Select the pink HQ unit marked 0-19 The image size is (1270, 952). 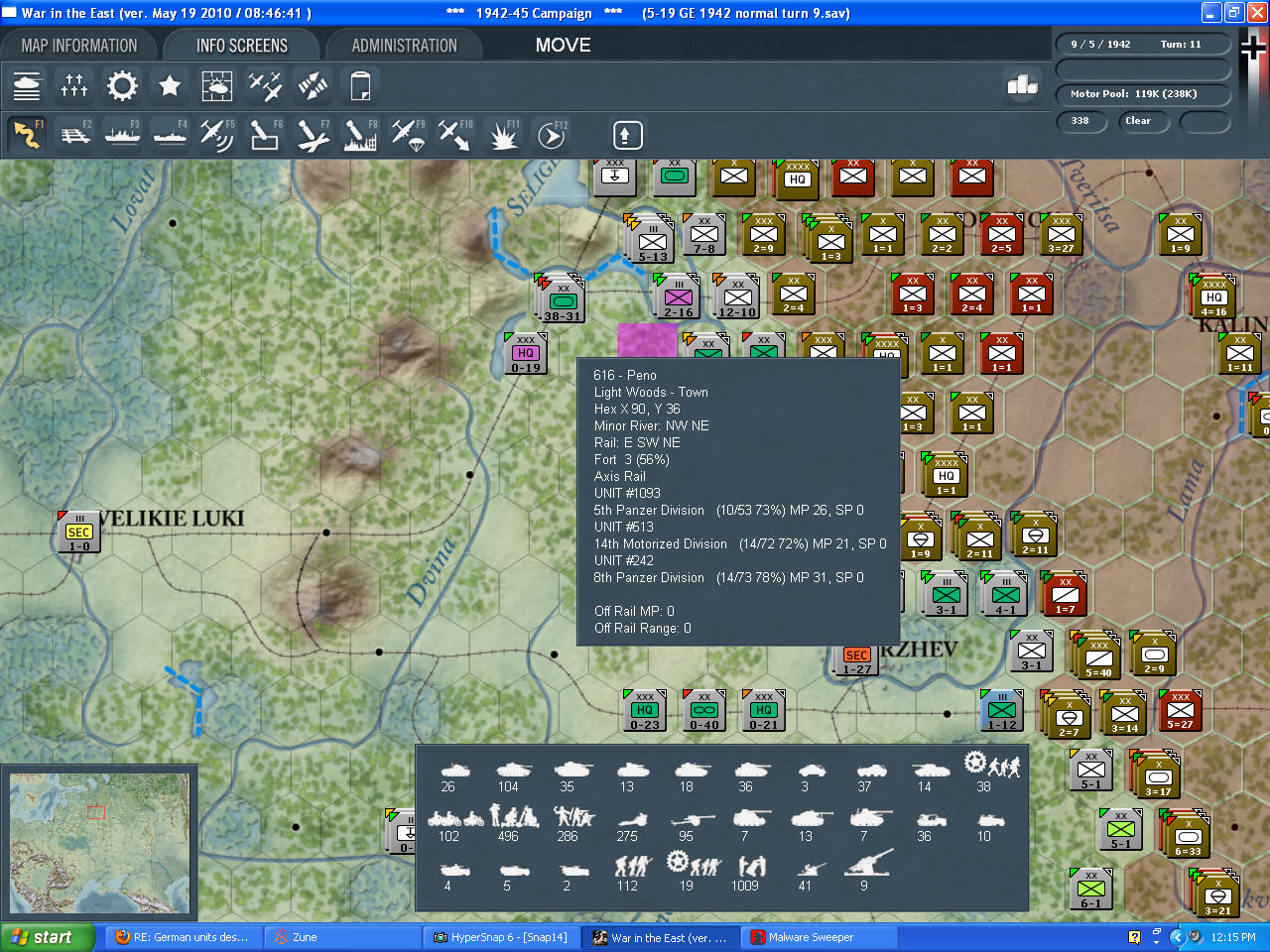click(525, 354)
